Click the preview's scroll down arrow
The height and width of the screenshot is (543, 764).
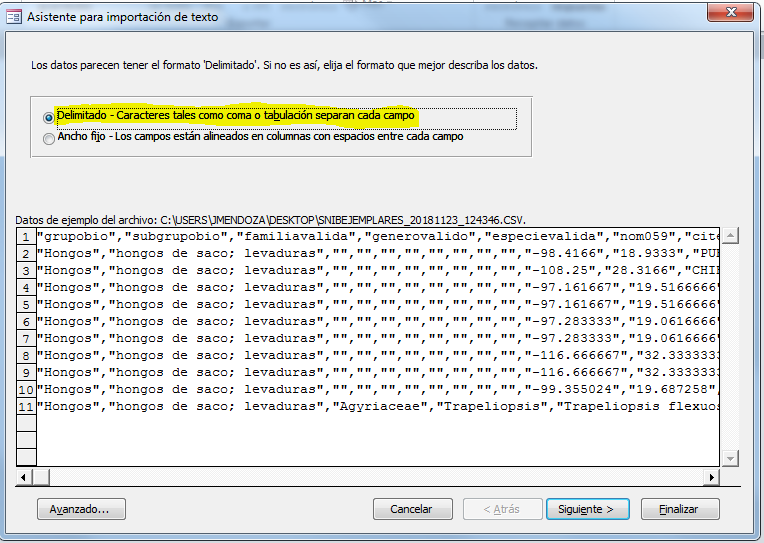pyautogui.click(x=729, y=457)
